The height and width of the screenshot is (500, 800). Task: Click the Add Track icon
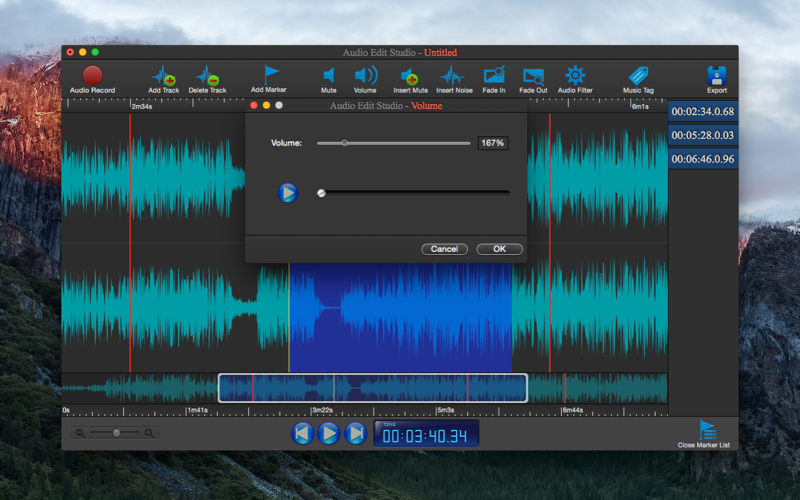(x=162, y=76)
